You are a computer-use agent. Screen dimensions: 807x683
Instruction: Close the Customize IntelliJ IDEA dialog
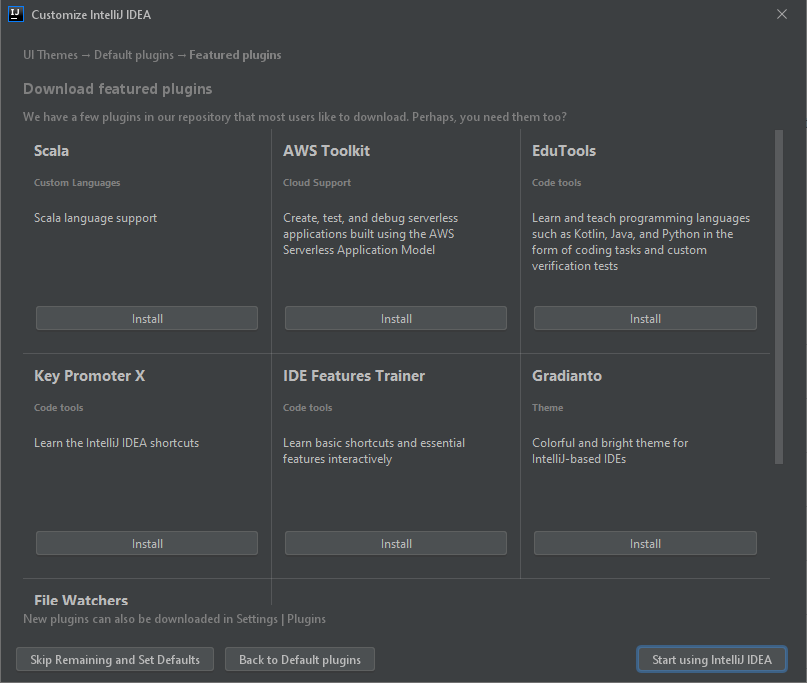(x=782, y=14)
